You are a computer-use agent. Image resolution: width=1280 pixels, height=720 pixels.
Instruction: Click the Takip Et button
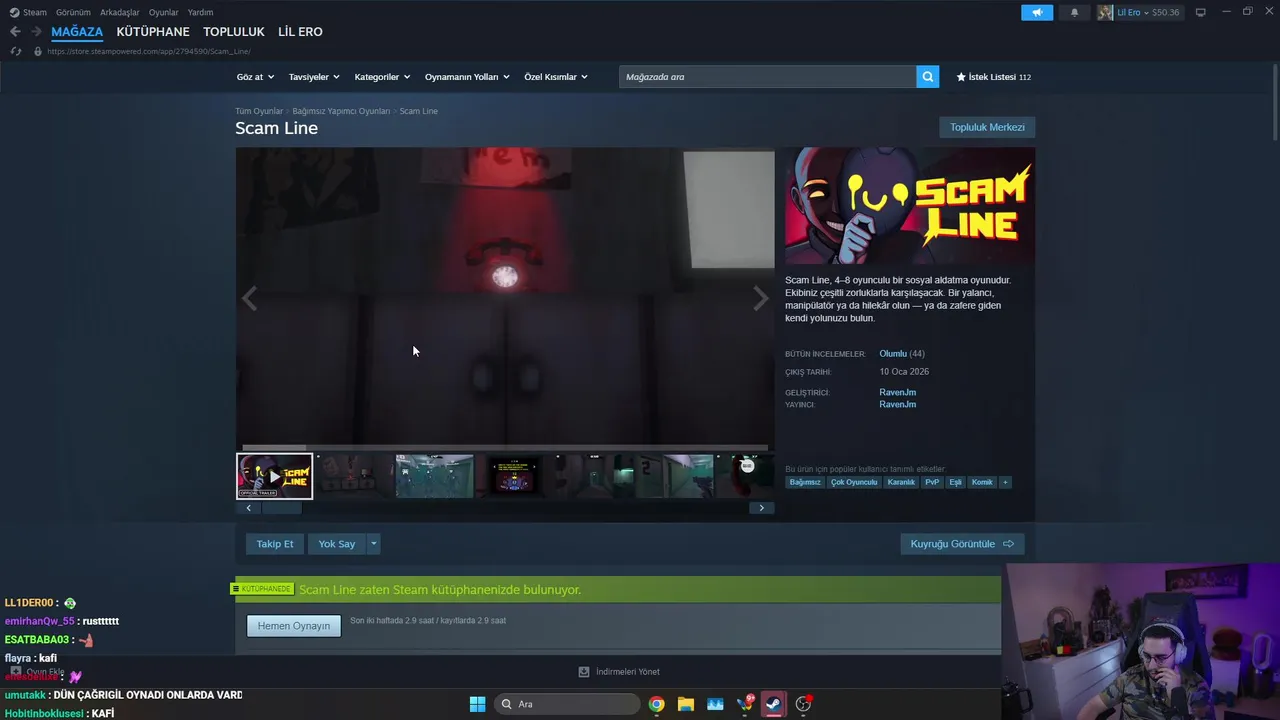(275, 544)
